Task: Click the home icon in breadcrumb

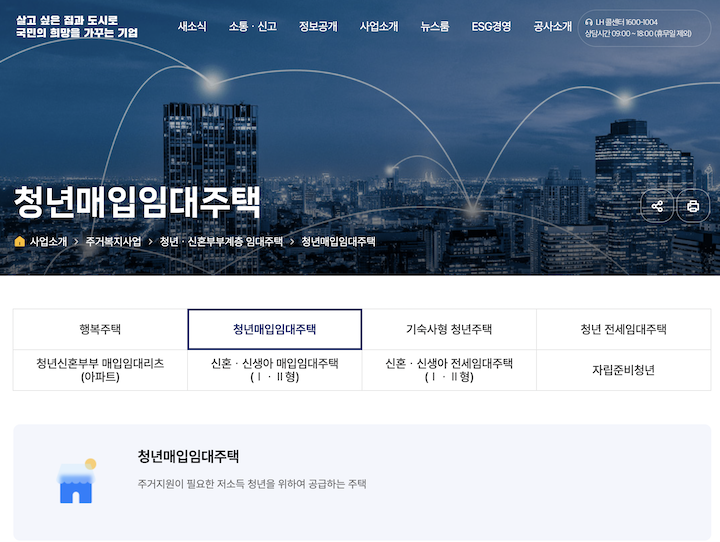Action: click(x=20, y=241)
